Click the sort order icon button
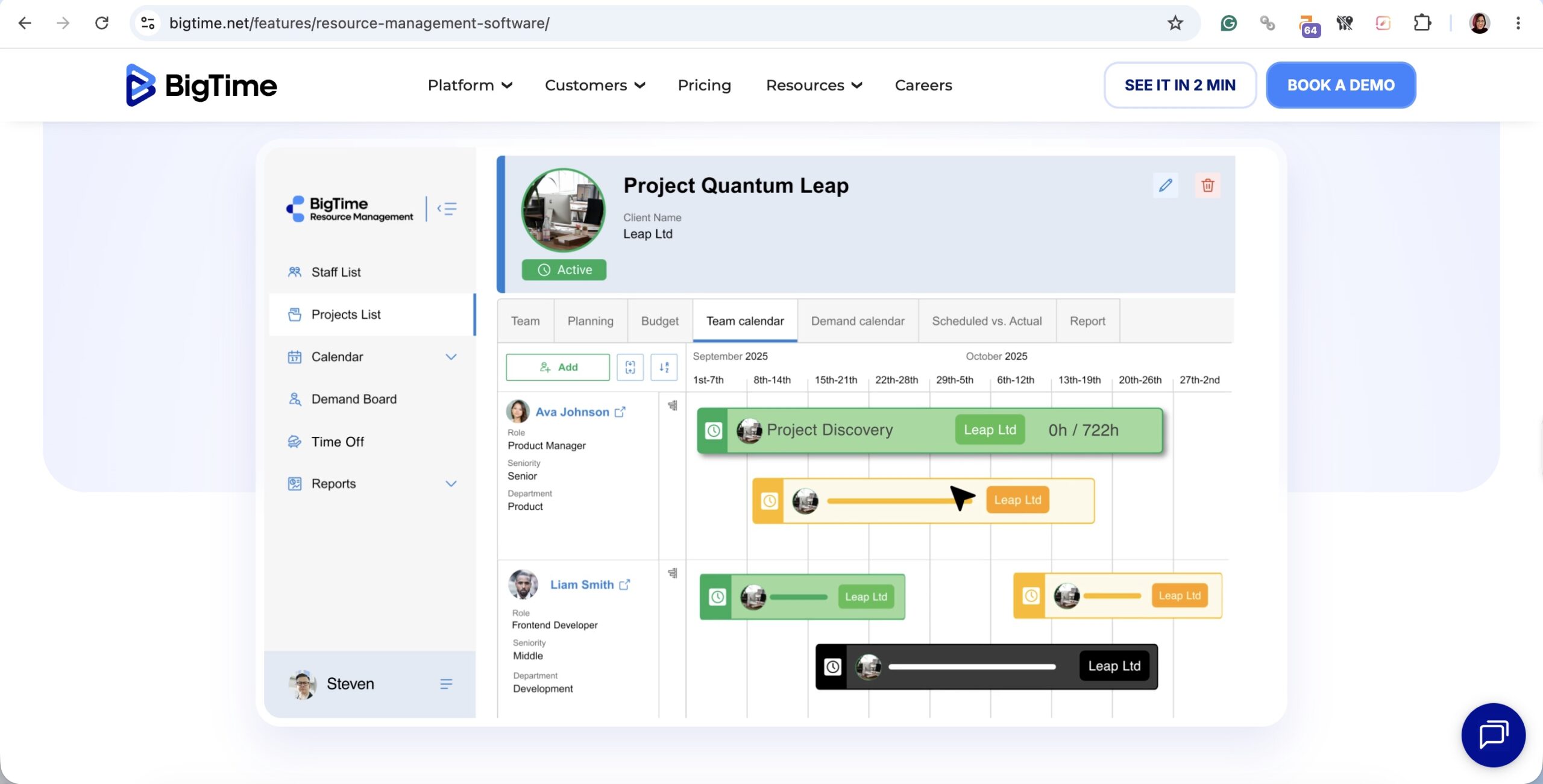Viewport: 1543px width, 784px height. (664, 367)
